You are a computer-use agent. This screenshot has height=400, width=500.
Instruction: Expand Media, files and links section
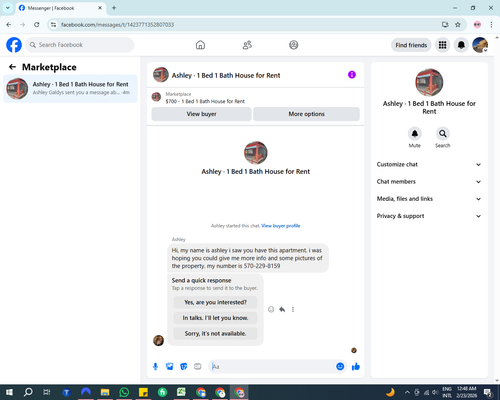(x=429, y=199)
